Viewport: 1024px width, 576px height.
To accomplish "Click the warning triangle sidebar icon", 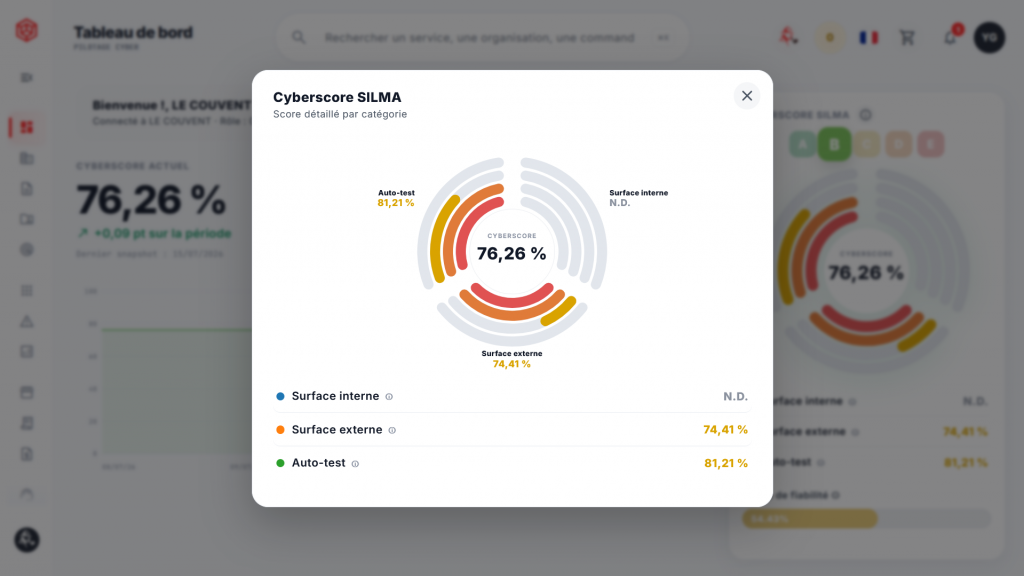I will tap(27, 321).
